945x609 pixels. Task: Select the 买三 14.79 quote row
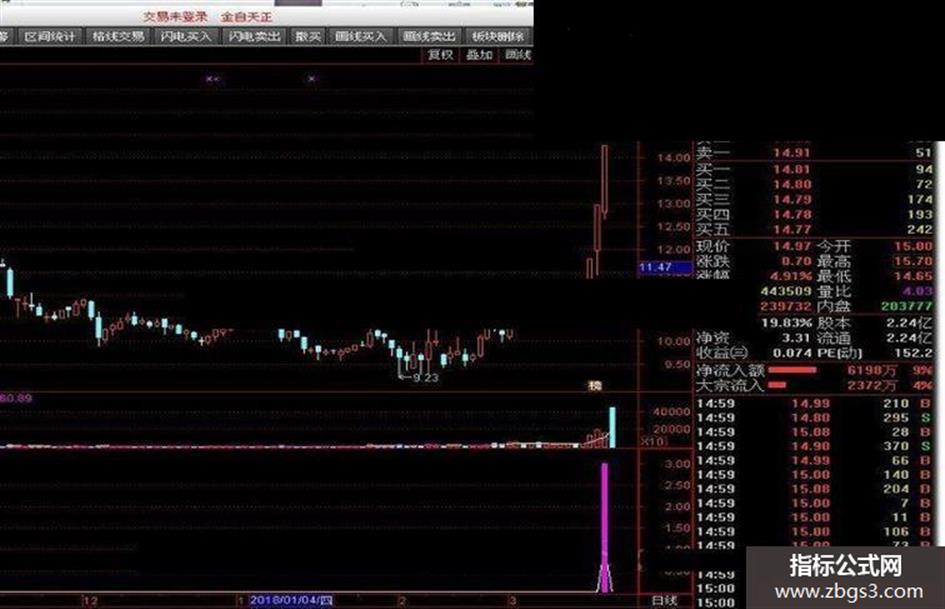[814, 199]
